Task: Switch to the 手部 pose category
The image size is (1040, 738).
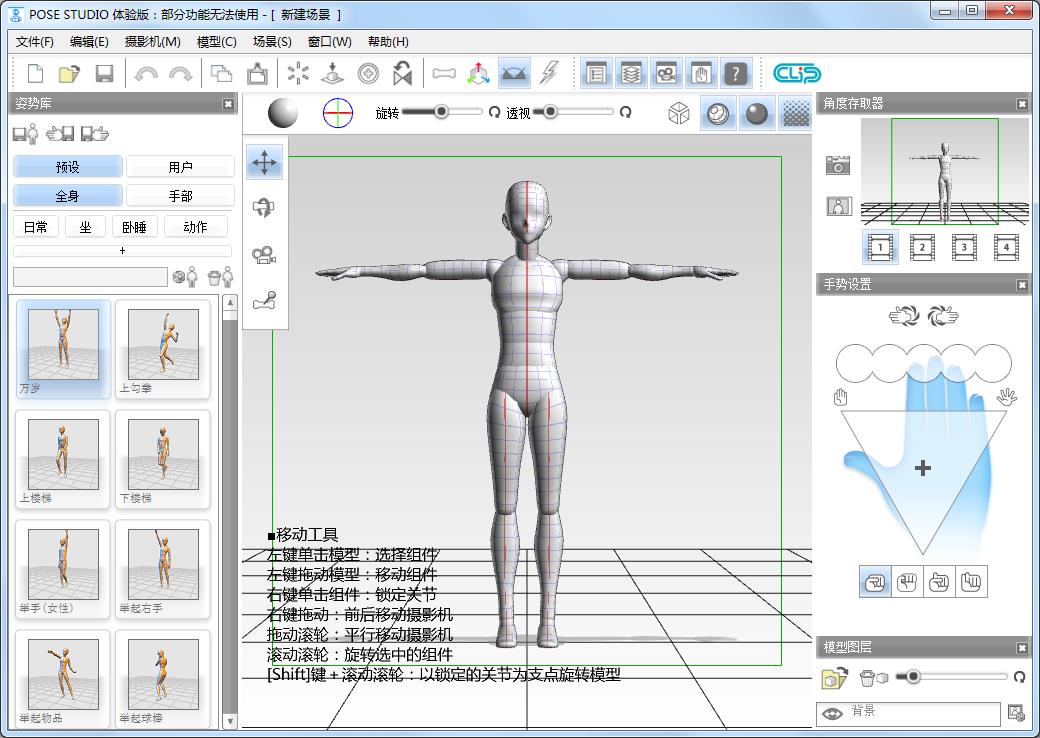Action: 180,195
